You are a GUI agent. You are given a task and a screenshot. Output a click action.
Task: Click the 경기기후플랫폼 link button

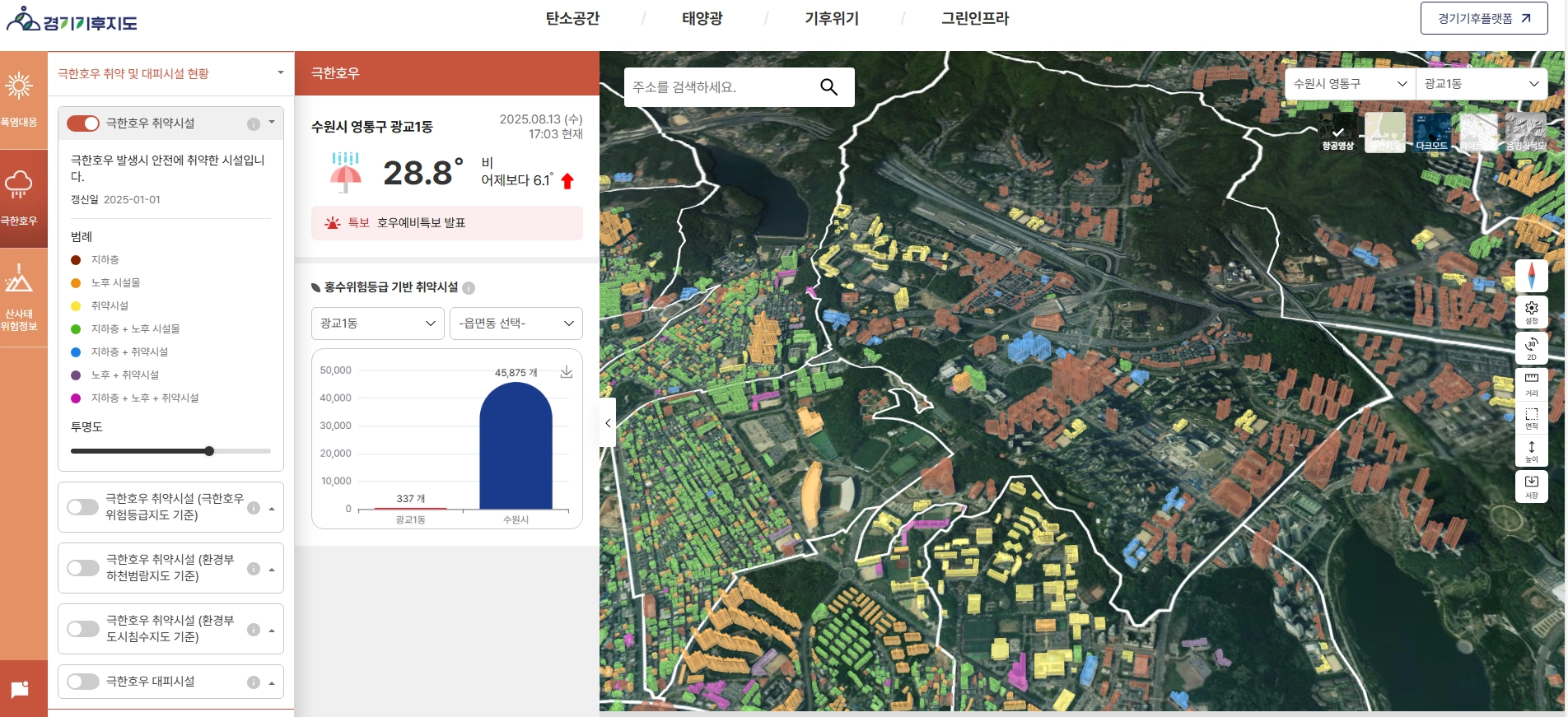[x=1484, y=18]
